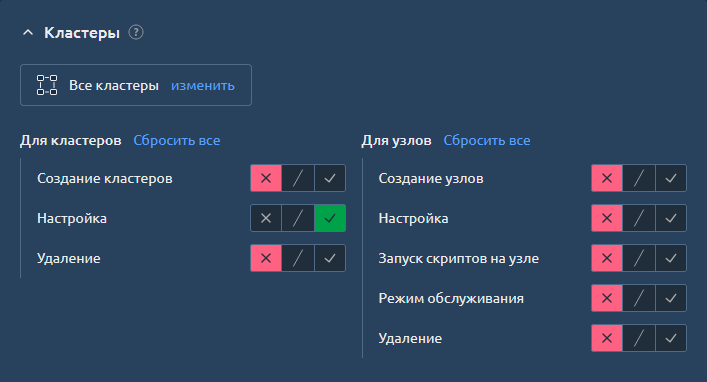Click the Для кластеров heading
707x382 pixels.
pos(71,140)
